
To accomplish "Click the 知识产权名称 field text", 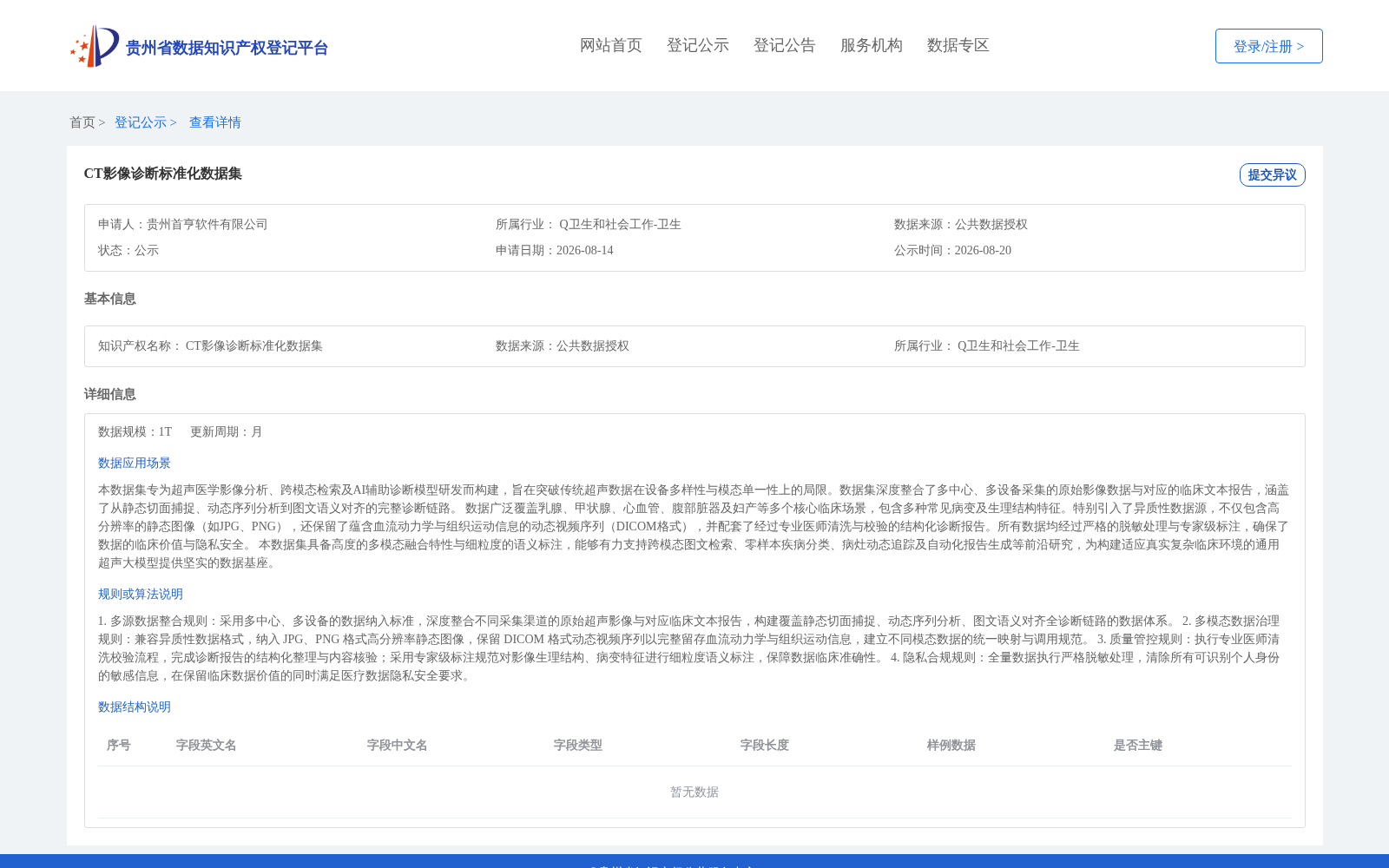I will [x=210, y=346].
